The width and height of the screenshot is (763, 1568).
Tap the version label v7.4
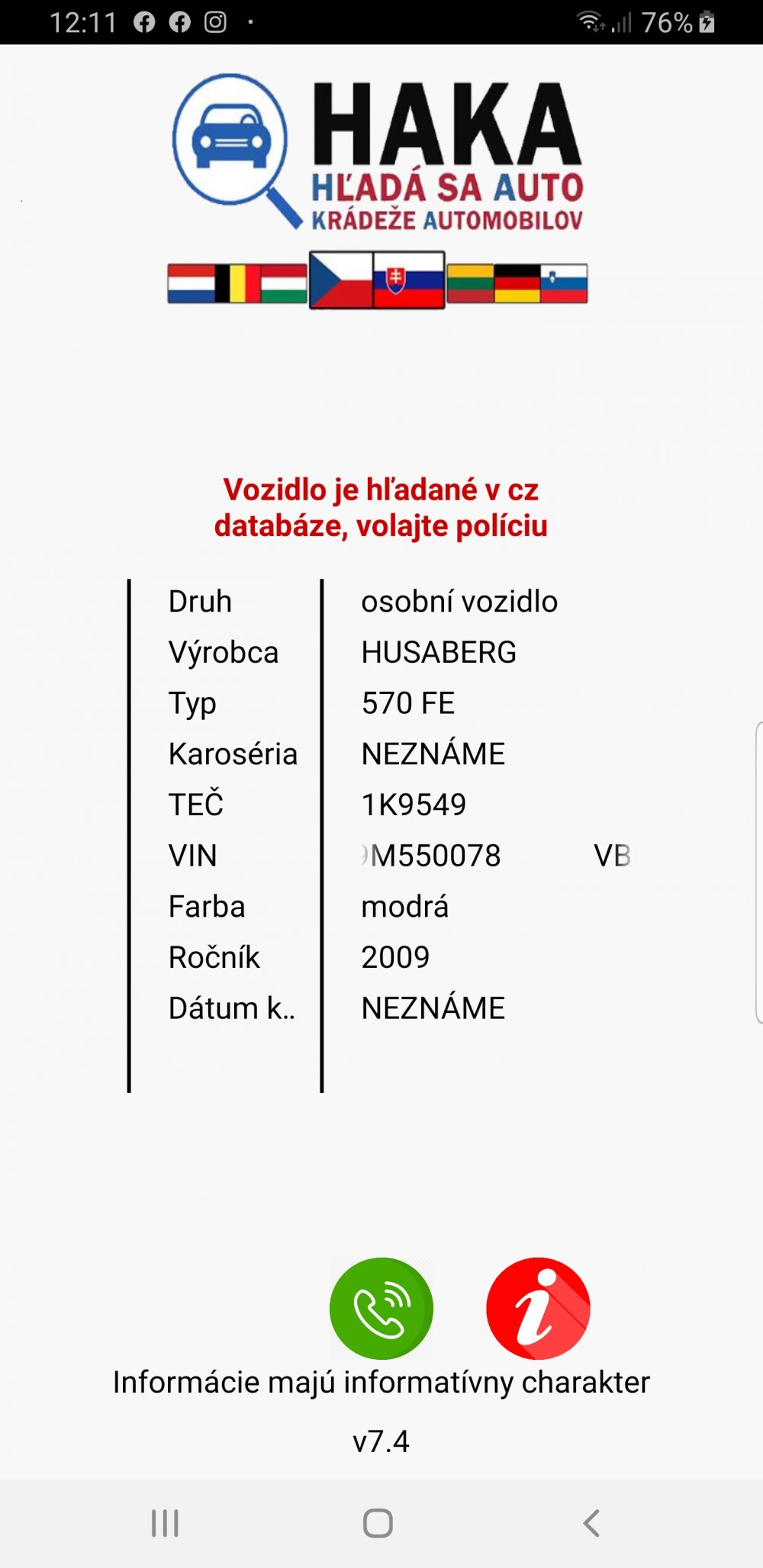pyautogui.click(x=381, y=1441)
